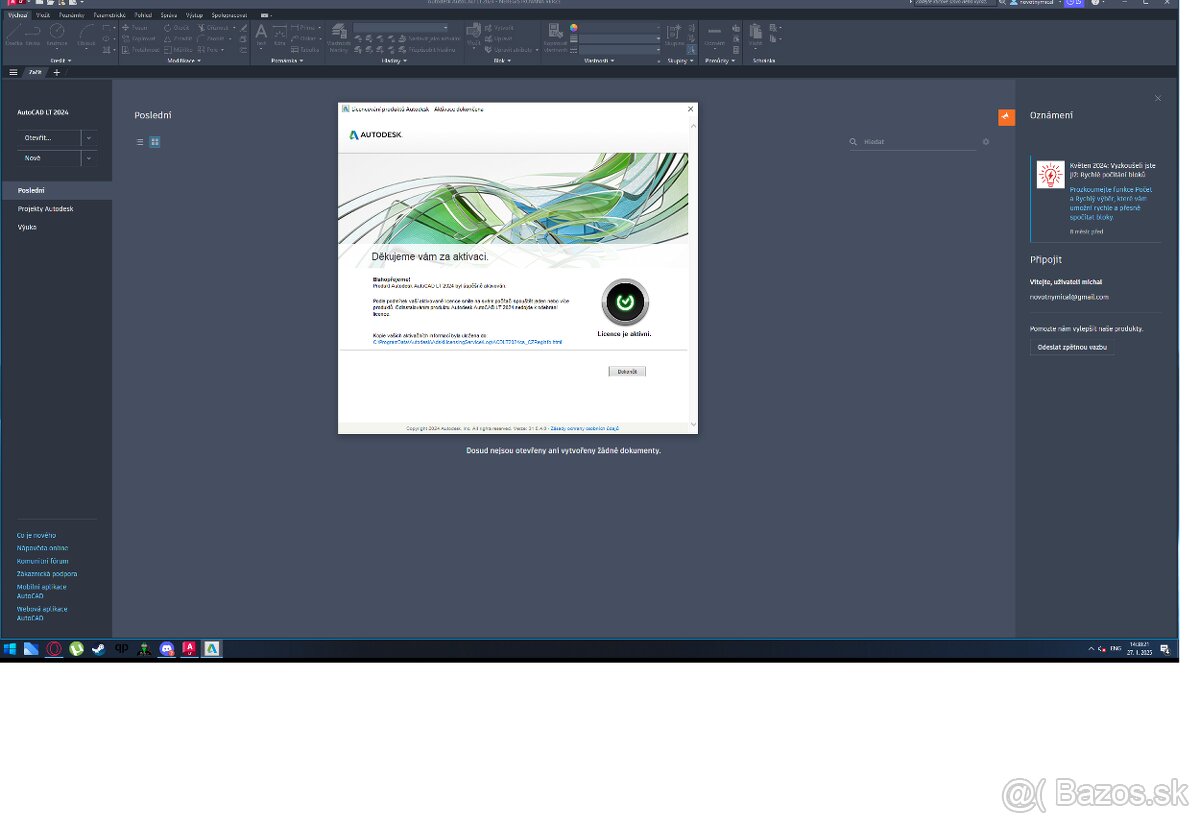The height and width of the screenshot is (823, 1200).
Task: Click the color wheel in Vlastnosti panel
Action: pos(574,28)
